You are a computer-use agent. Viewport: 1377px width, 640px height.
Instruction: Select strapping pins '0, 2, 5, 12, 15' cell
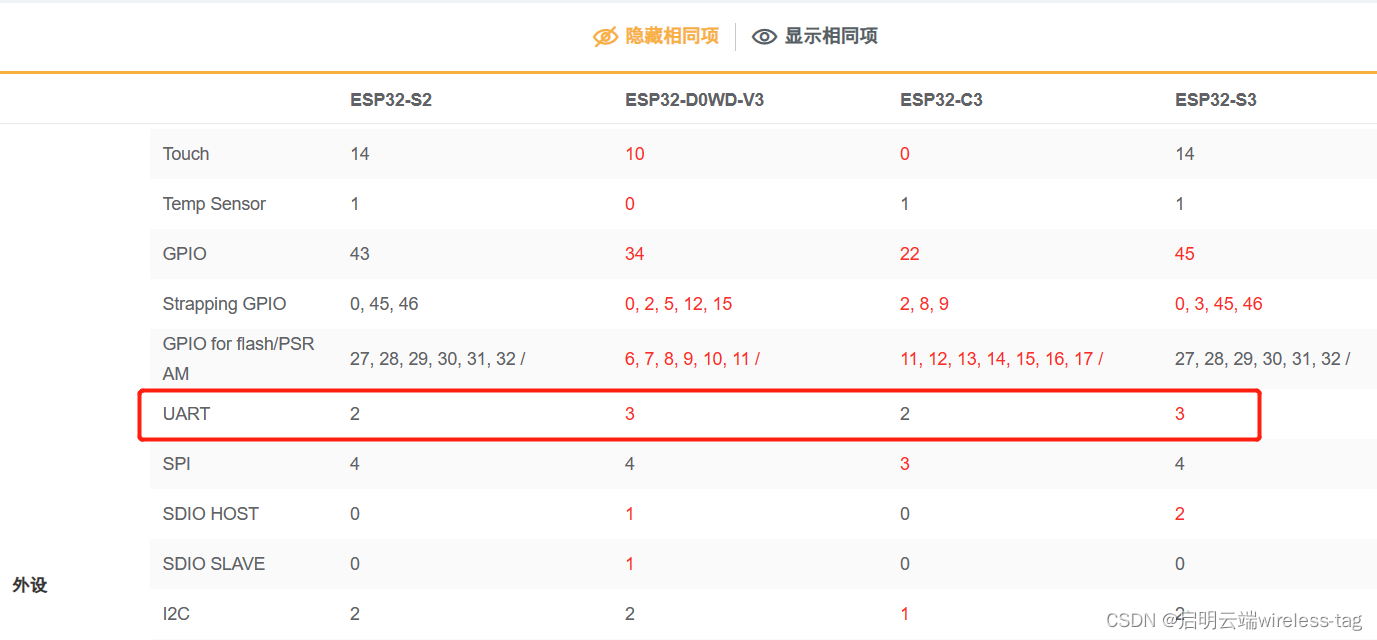679,304
